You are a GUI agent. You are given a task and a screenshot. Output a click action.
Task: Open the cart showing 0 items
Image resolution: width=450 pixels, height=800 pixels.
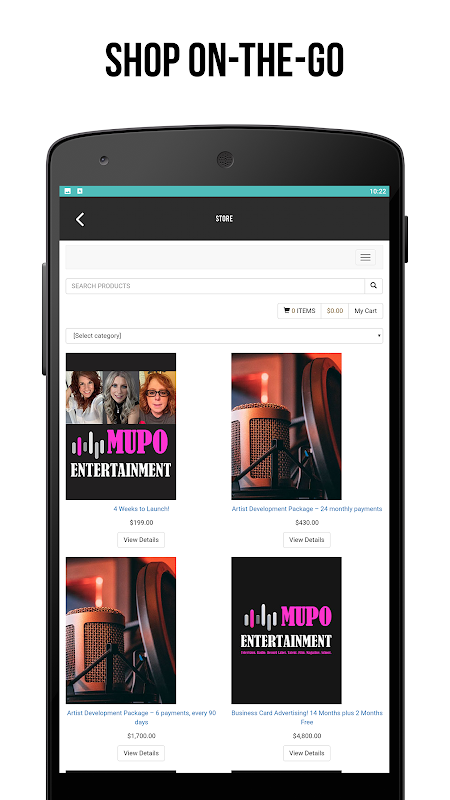click(299, 311)
